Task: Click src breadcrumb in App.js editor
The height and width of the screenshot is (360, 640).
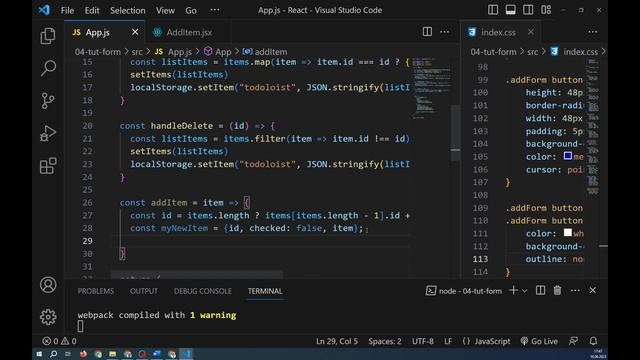Action: point(137,52)
